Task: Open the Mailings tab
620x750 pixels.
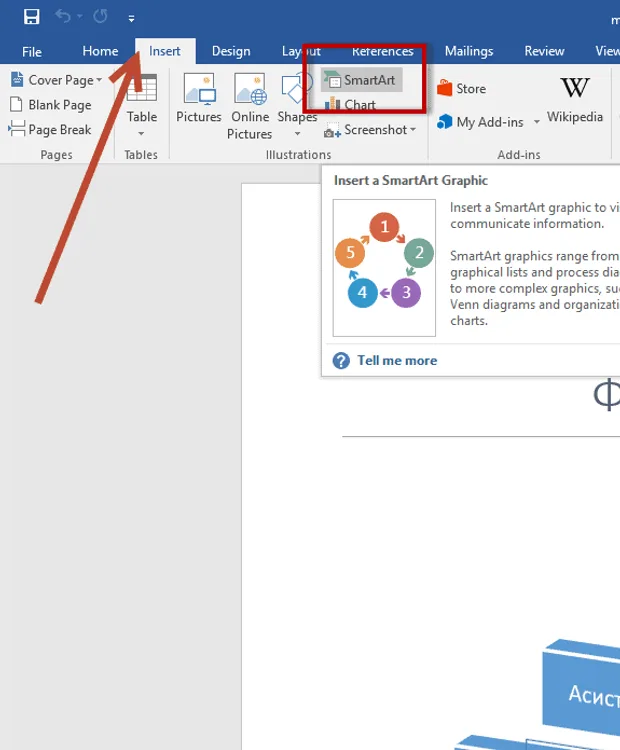Action: click(x=469, y=51)
